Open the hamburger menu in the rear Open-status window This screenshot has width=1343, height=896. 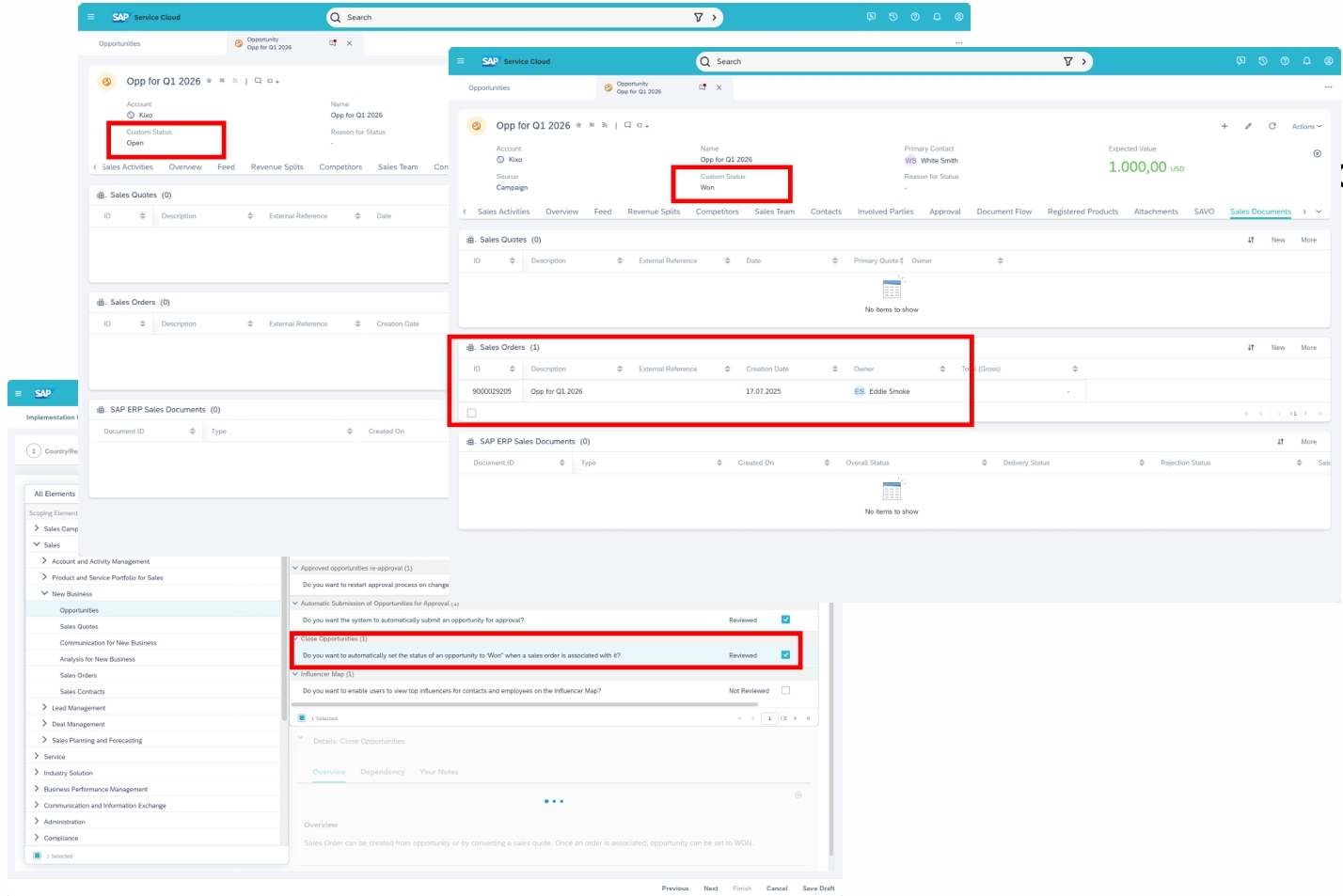91,17
